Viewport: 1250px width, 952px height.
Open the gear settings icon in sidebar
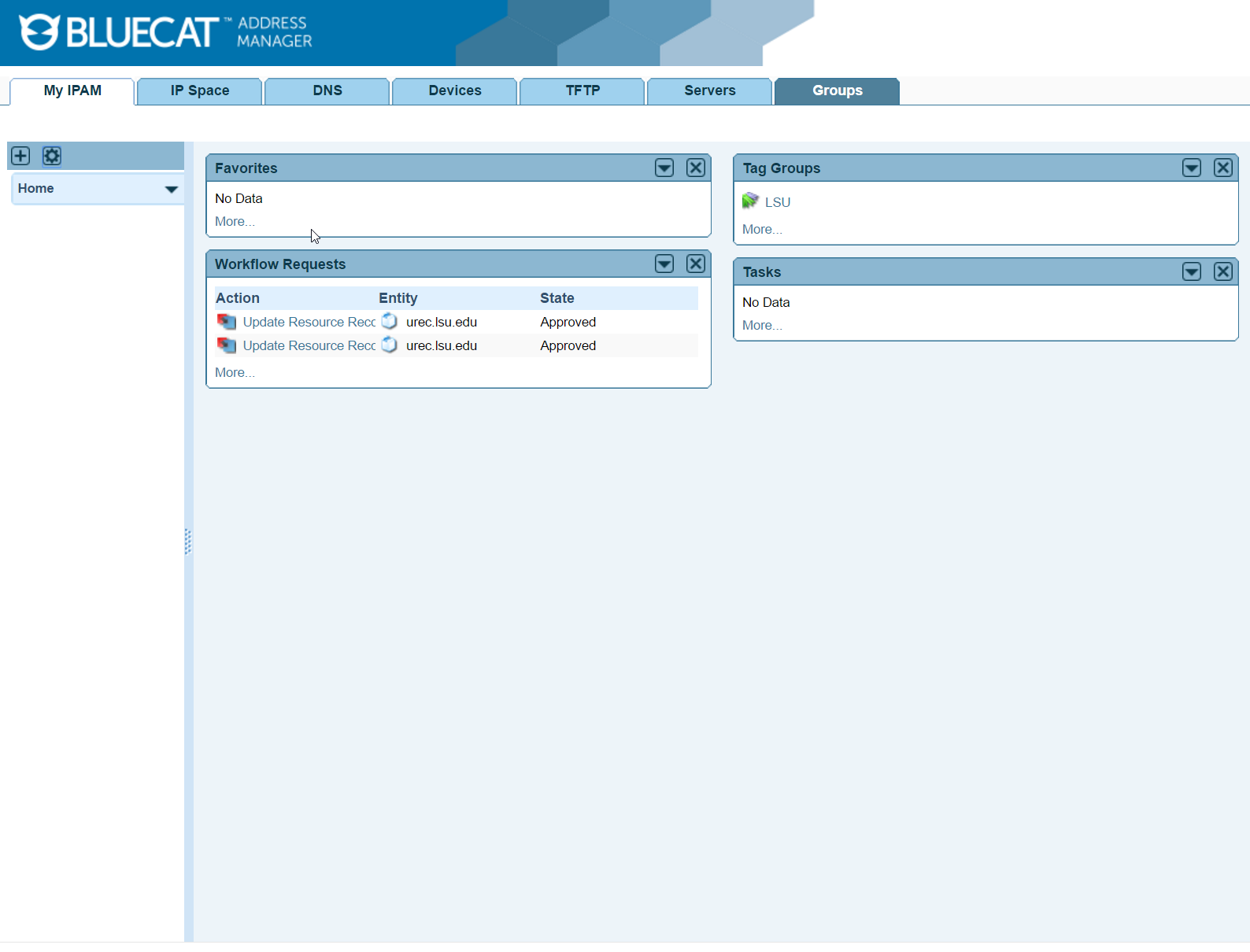[x=52, y=156]
